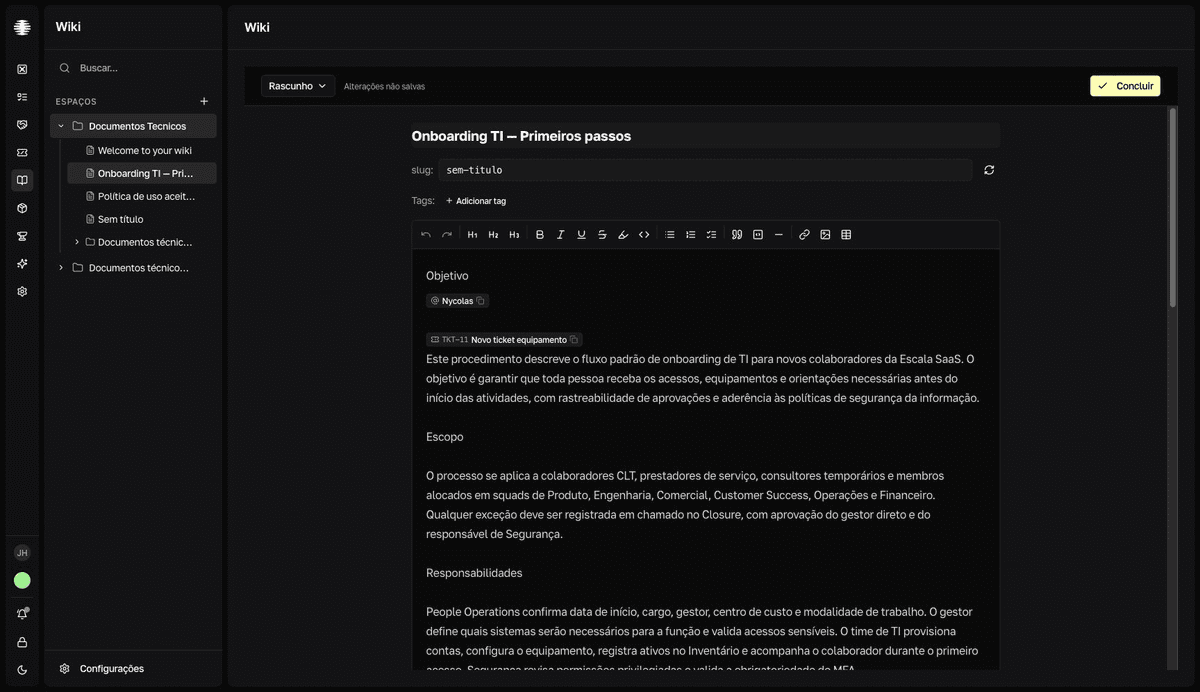Open the Welcome to your wiki page
Screen dimensions: 1200x692
[142, 151]
